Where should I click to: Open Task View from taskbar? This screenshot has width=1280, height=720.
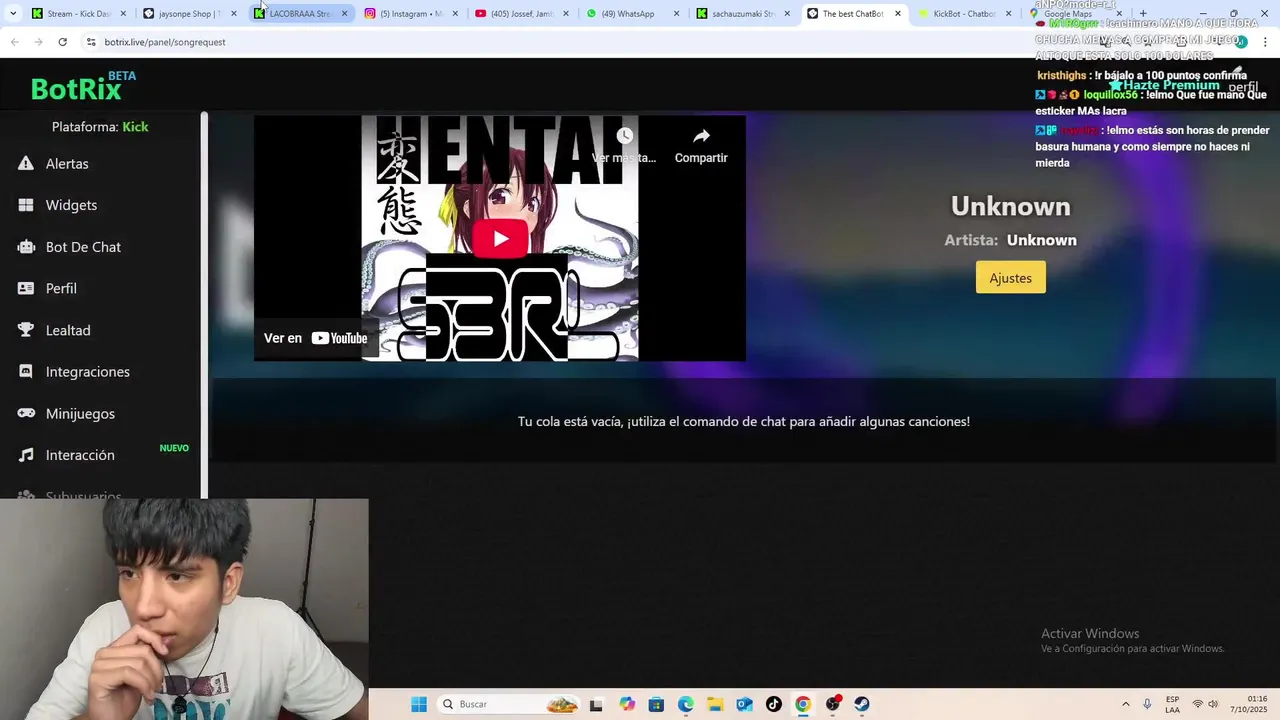tap(596, 704)
